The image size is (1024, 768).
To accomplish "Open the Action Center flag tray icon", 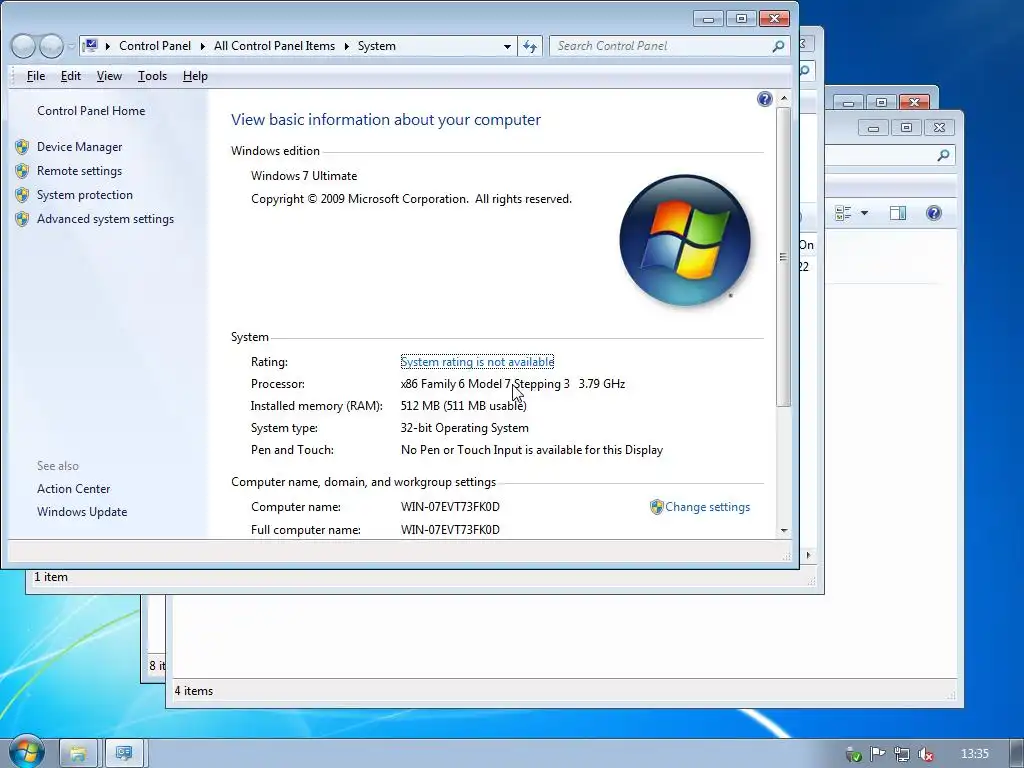I will click(x=877, y=754).
